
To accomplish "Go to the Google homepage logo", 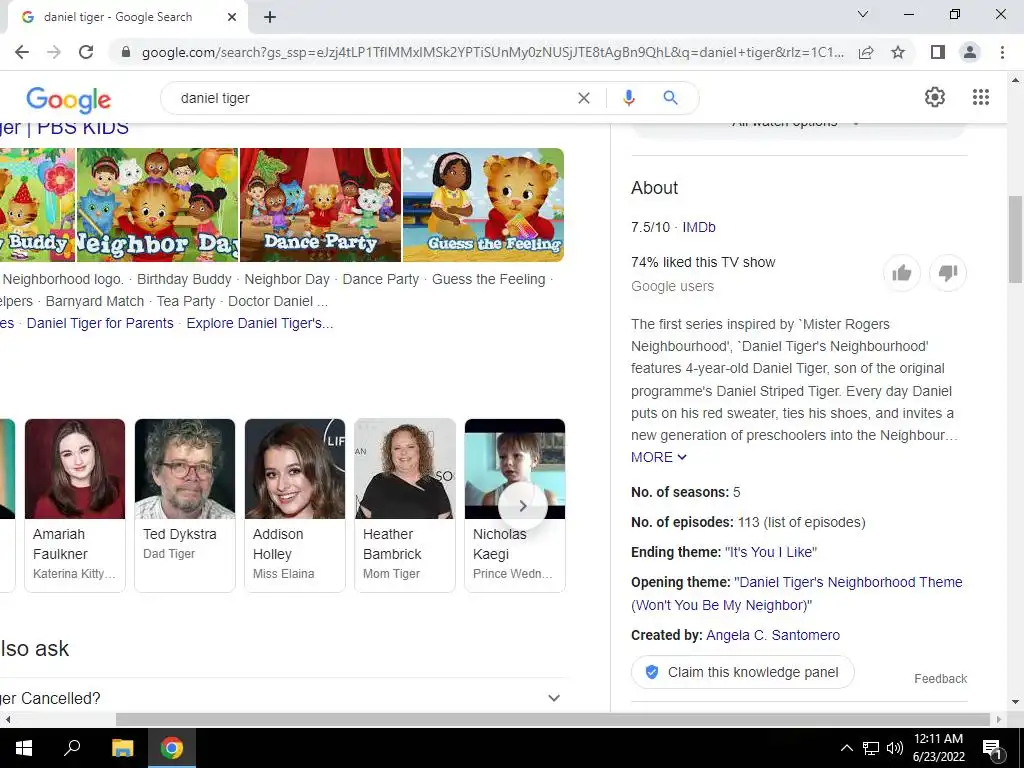I will 69,100.
